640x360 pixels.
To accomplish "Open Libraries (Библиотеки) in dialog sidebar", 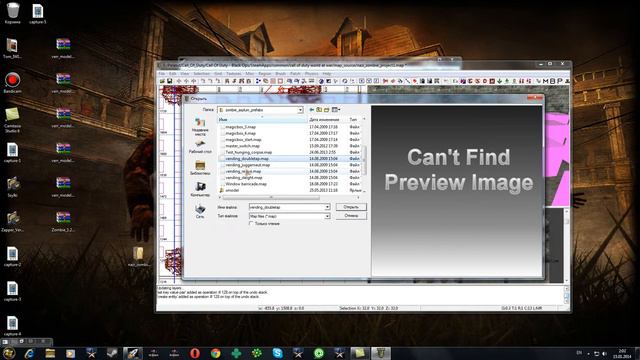I will click(200, 168).
